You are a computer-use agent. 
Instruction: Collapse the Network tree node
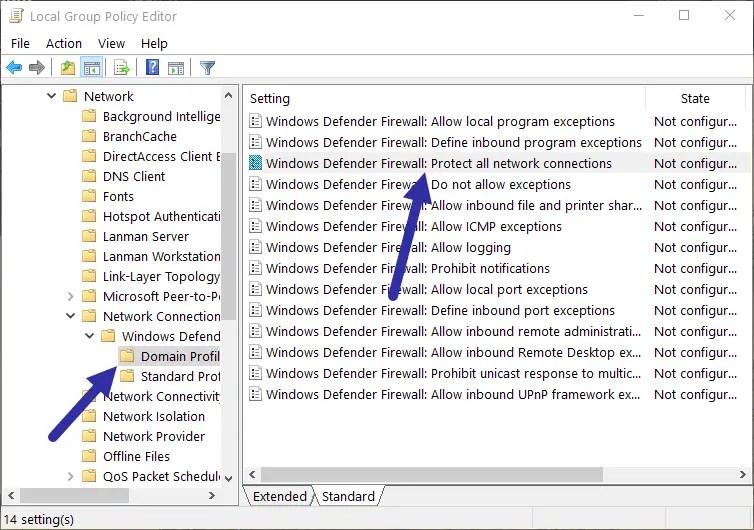(x=51, y=96)
